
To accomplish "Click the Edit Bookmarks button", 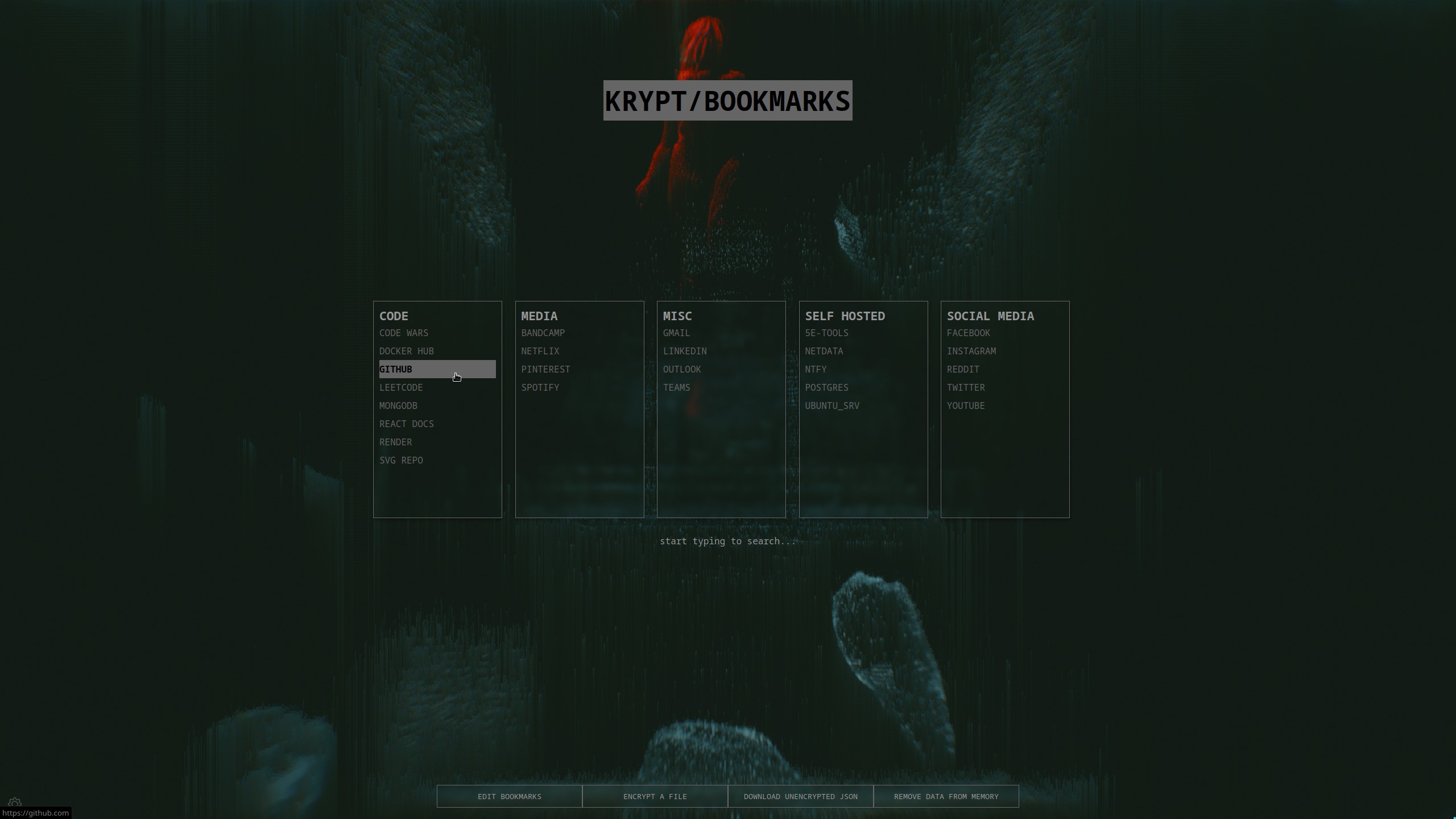I will [509, 796].
